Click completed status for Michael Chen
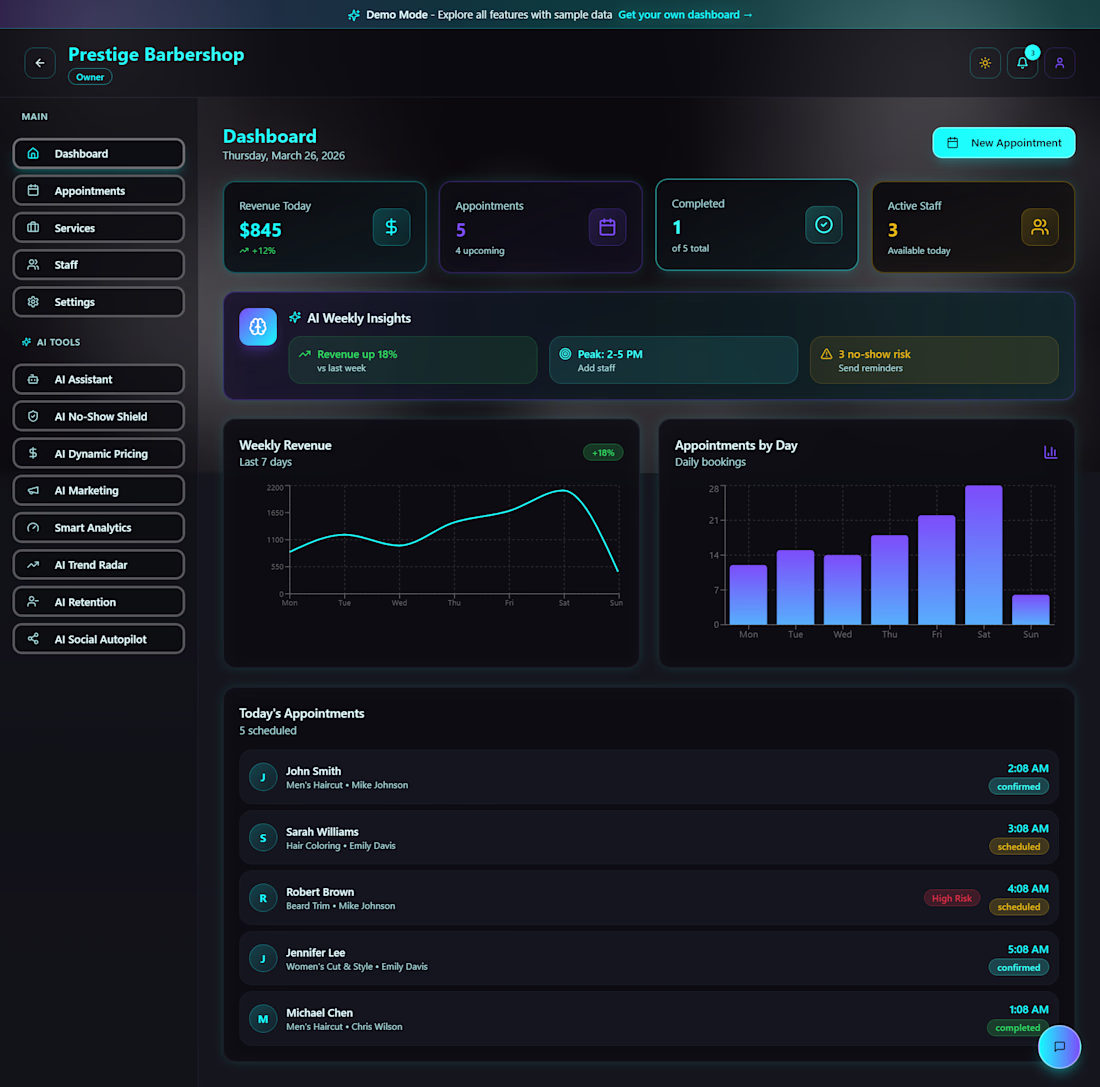 click(x=1017, y=1028)
